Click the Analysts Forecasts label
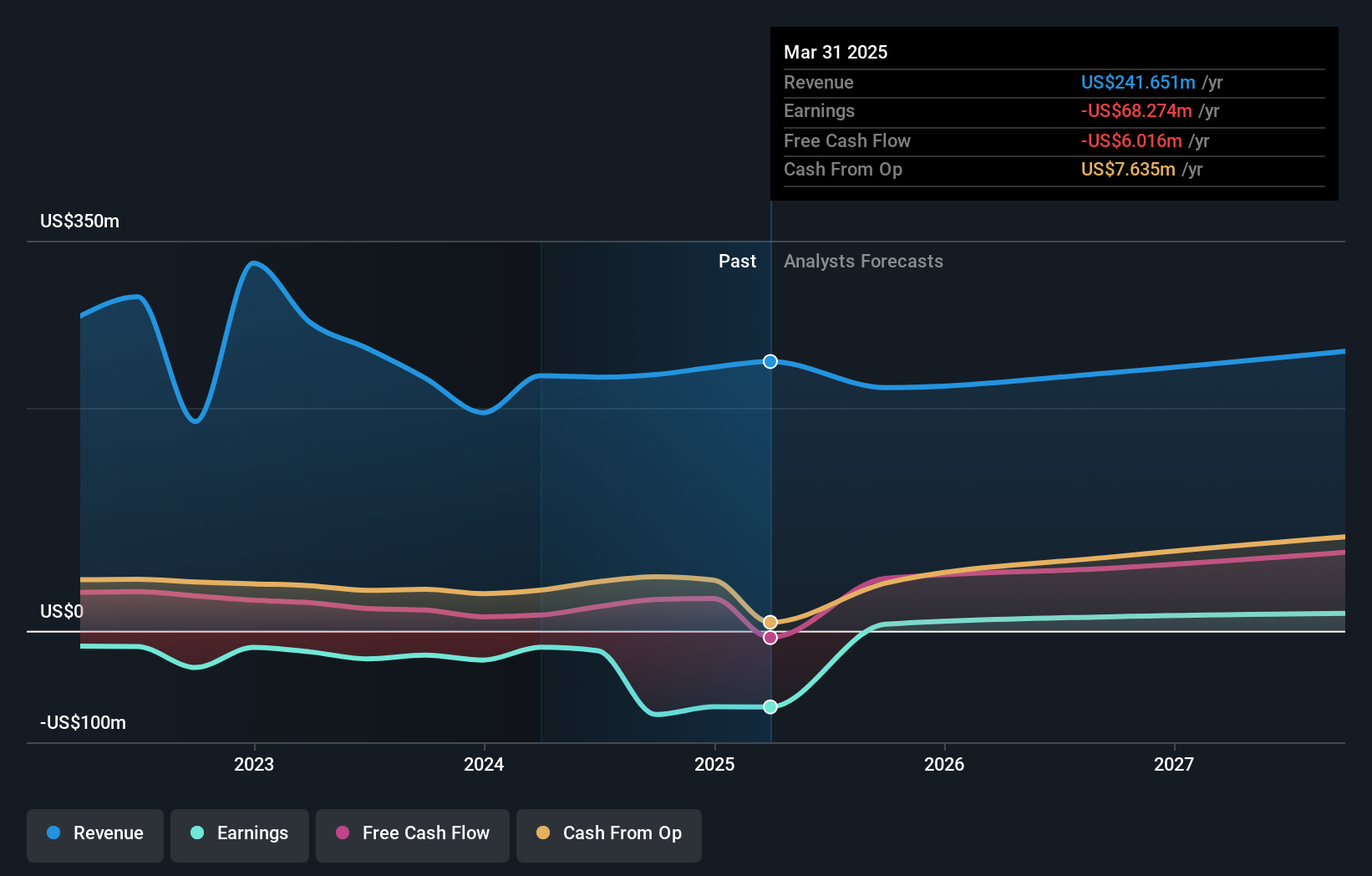The width and height of the screenshot is (1372, 876). point(863,262)
